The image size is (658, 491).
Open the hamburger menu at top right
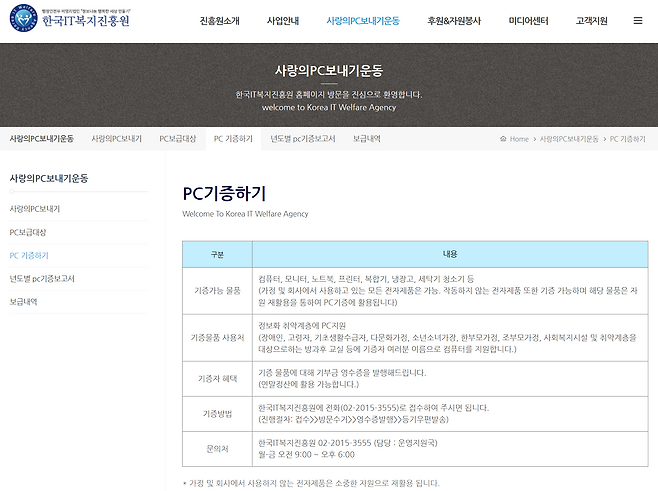point(638,20)
